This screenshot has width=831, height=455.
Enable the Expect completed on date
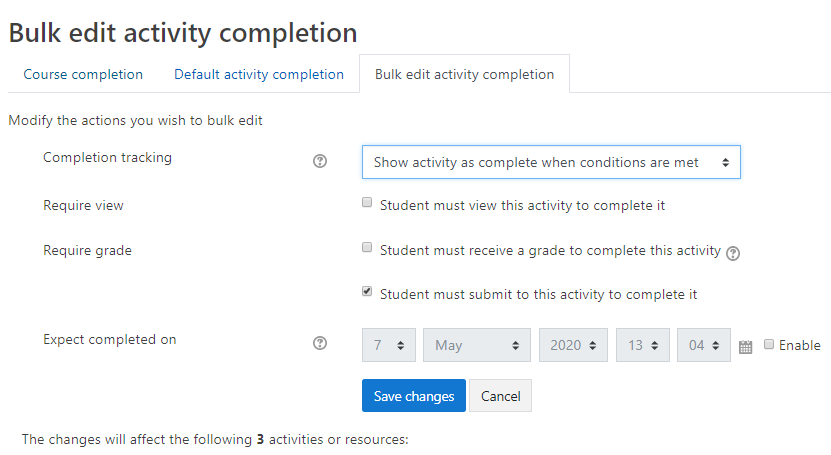click(769, 344)
